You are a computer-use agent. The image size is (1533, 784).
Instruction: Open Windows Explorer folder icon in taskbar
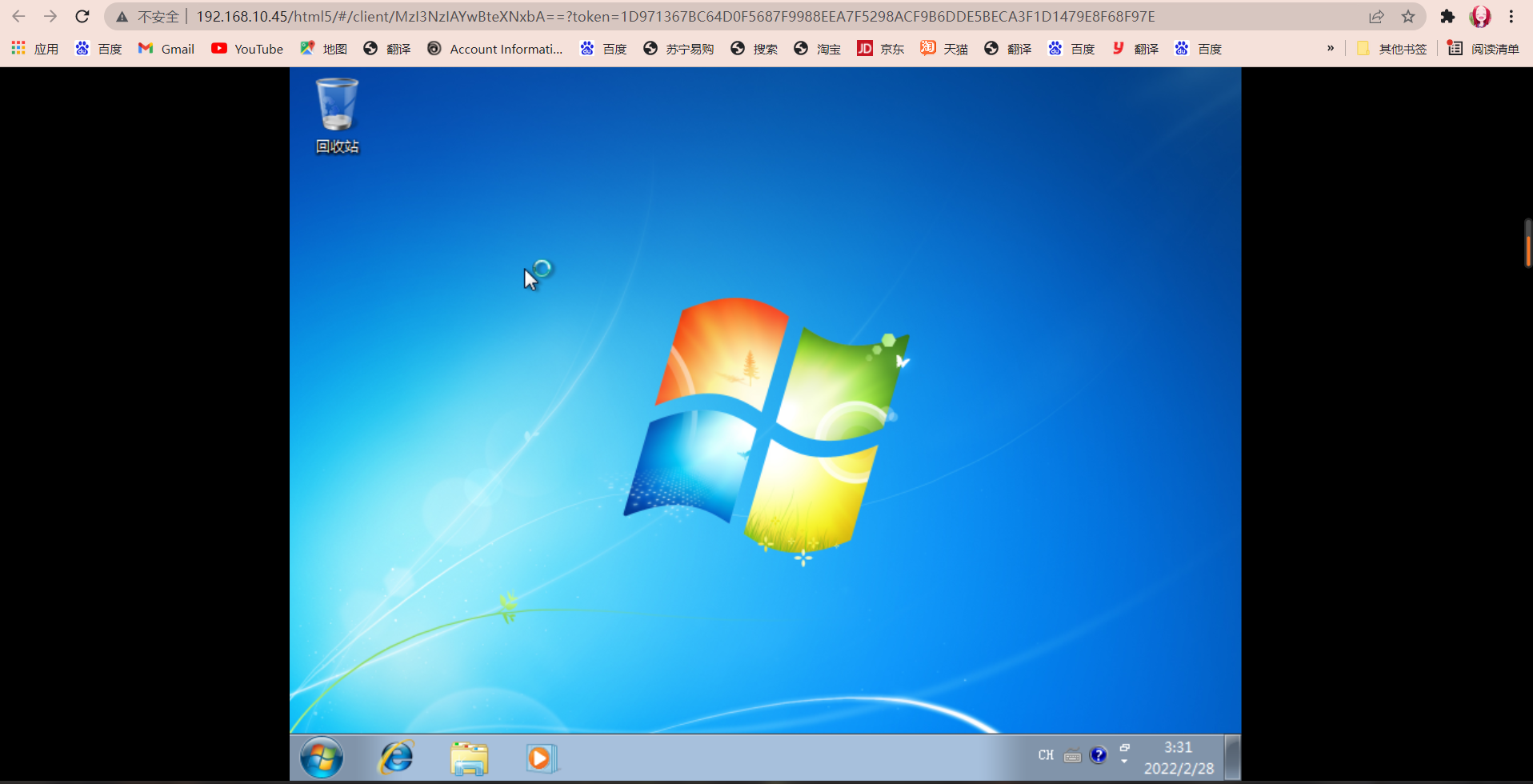coord(469,758)
